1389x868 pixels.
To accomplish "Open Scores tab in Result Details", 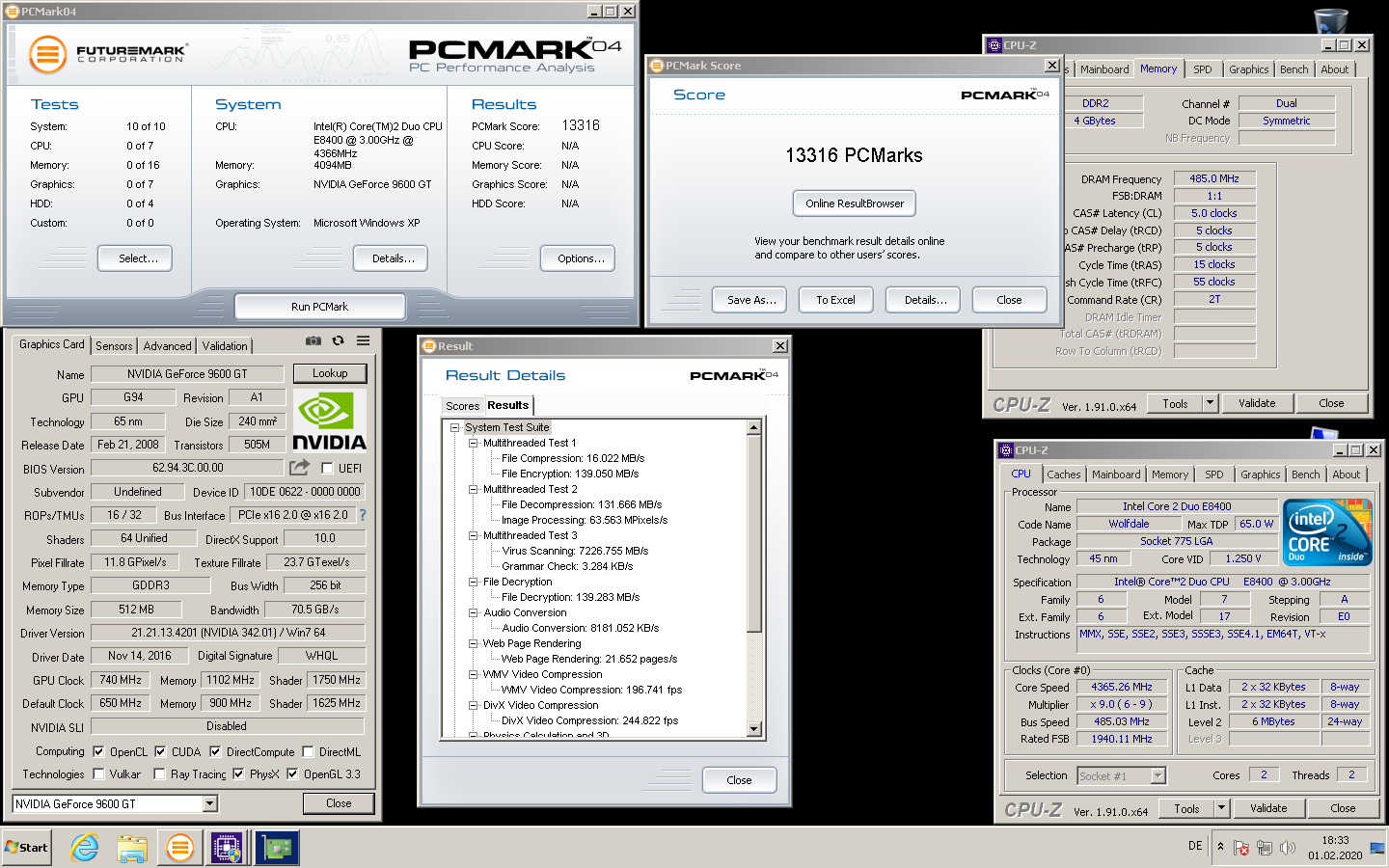I will [462, 406].
